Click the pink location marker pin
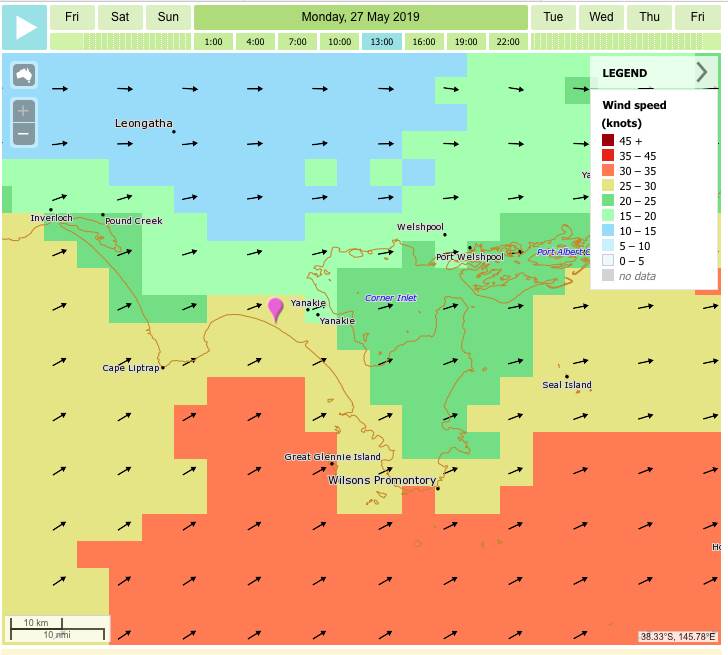Viewport: 728px width, 655px height. click(x=275, y=308)
